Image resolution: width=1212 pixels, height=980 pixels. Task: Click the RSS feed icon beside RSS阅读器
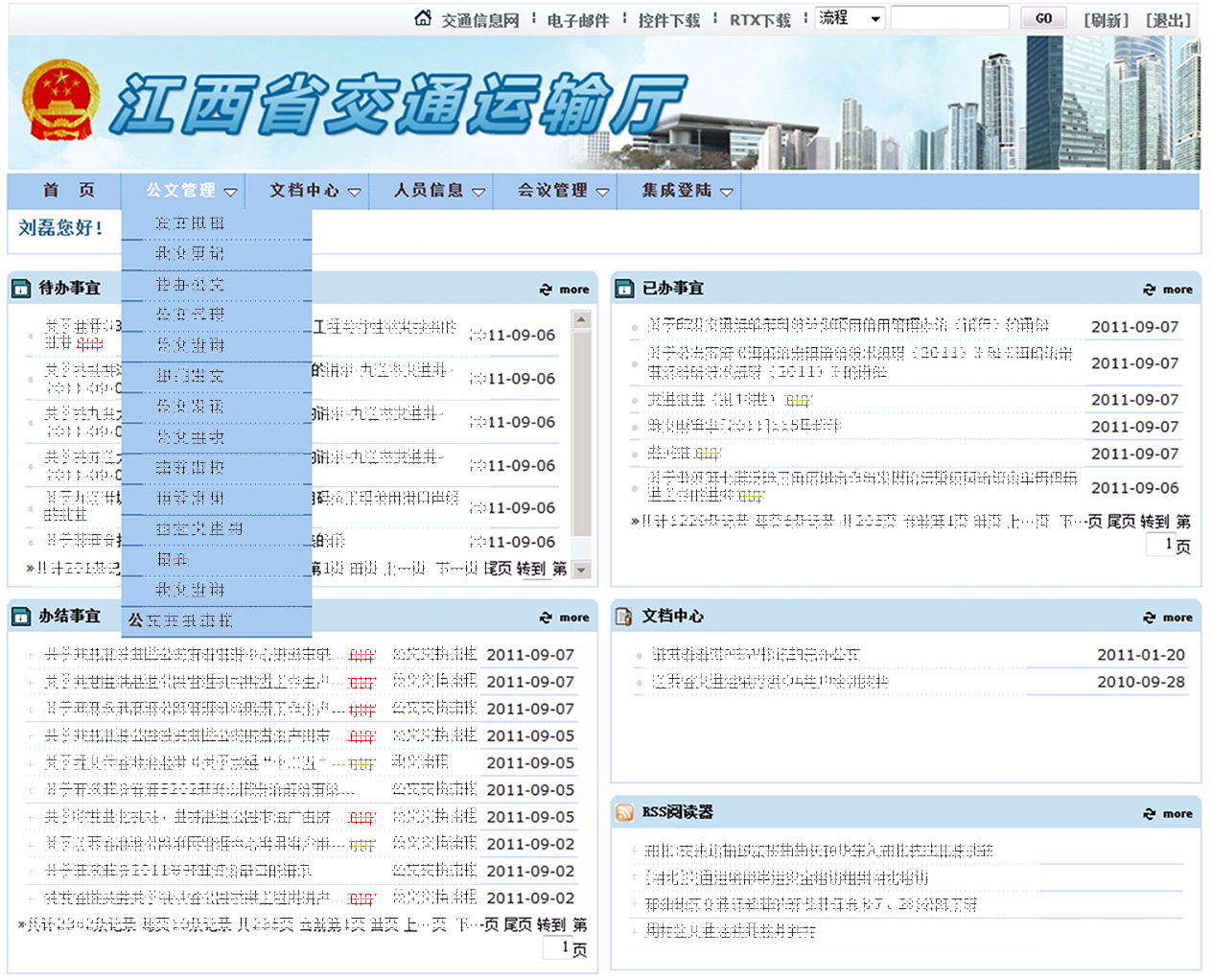624,812
